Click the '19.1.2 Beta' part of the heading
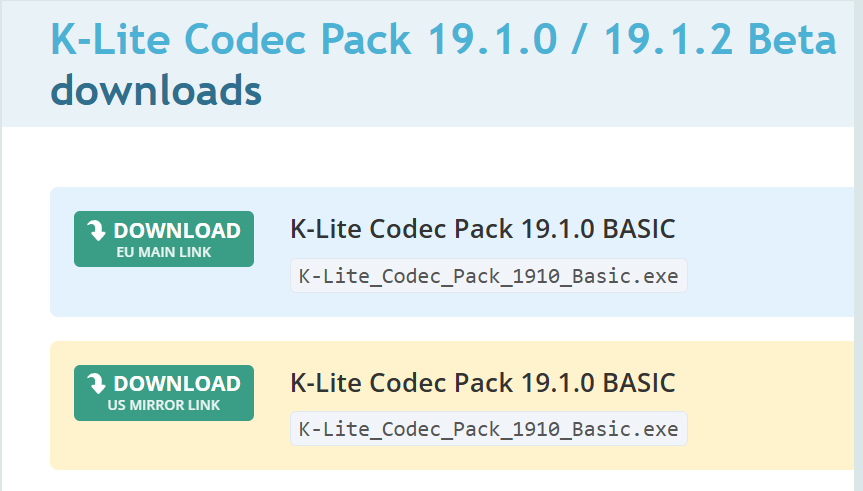Viewport: 863px width, 491px height. (720, 39)
